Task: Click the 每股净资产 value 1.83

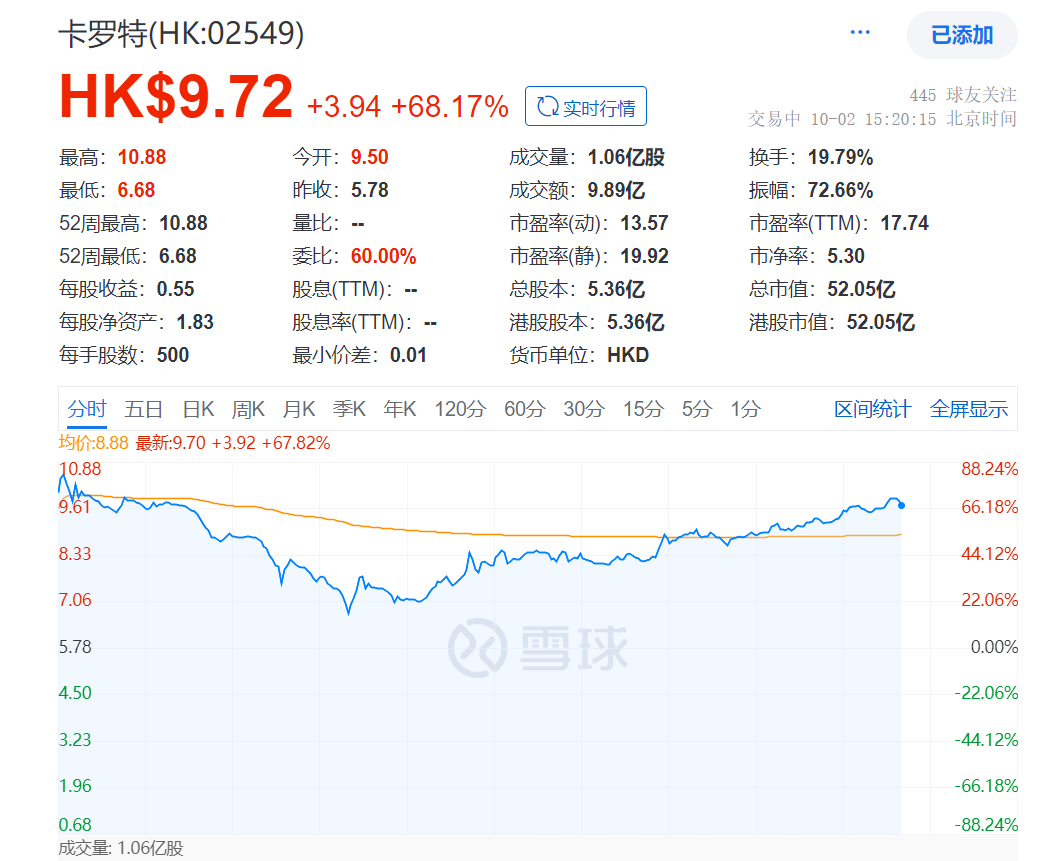Action: click(x=195, y=322)
